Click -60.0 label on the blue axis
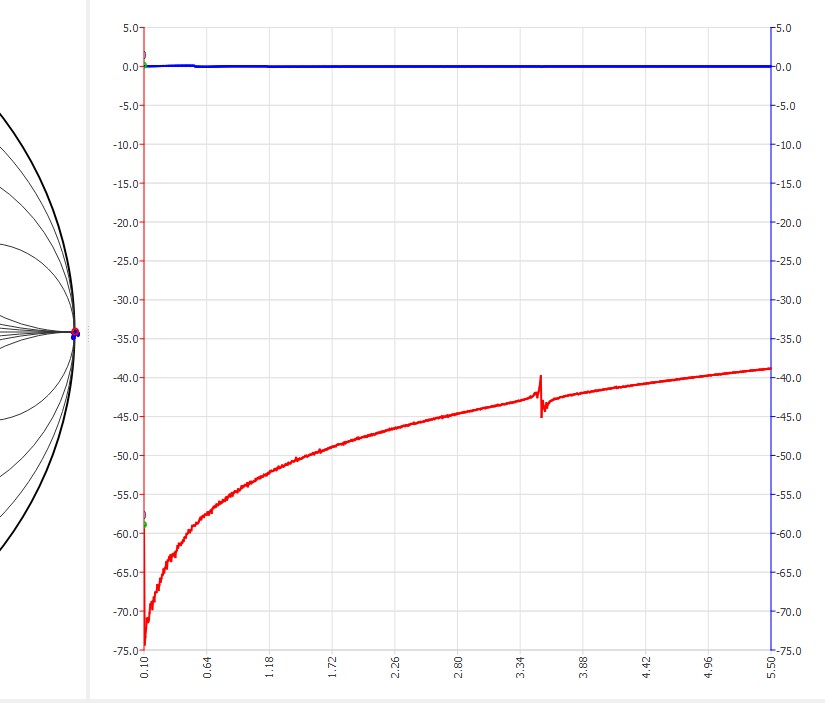This screenshot has width=825, height=703. pyautogui.click(x=789, y=534)
